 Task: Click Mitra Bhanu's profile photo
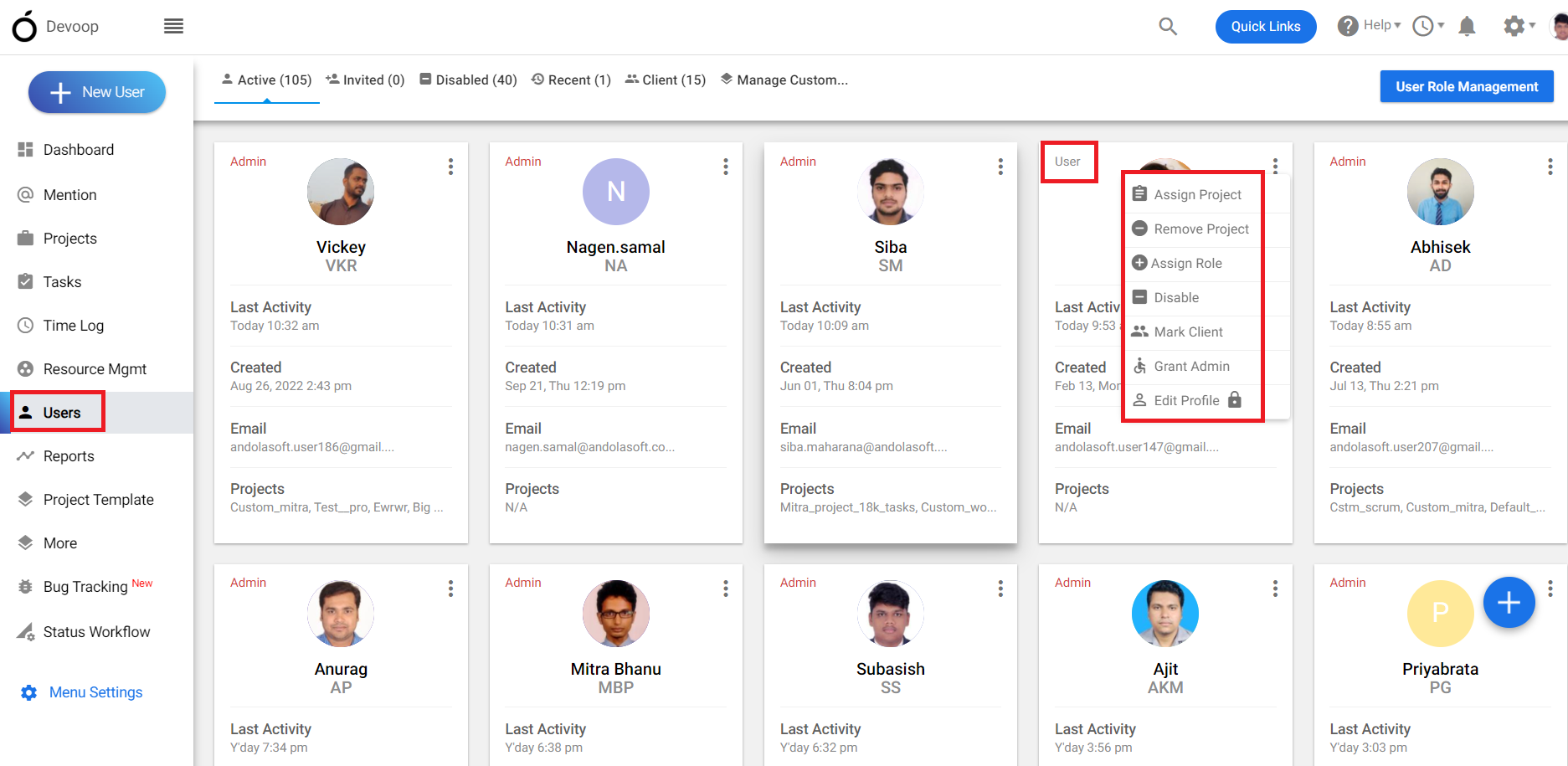click(x=616, y=614)
